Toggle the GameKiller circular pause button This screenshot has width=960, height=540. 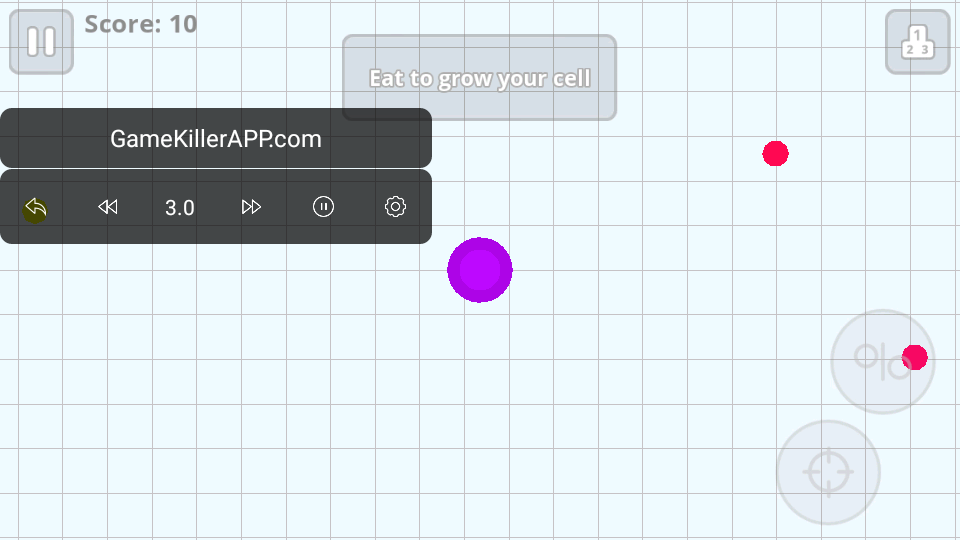[323, 207]
